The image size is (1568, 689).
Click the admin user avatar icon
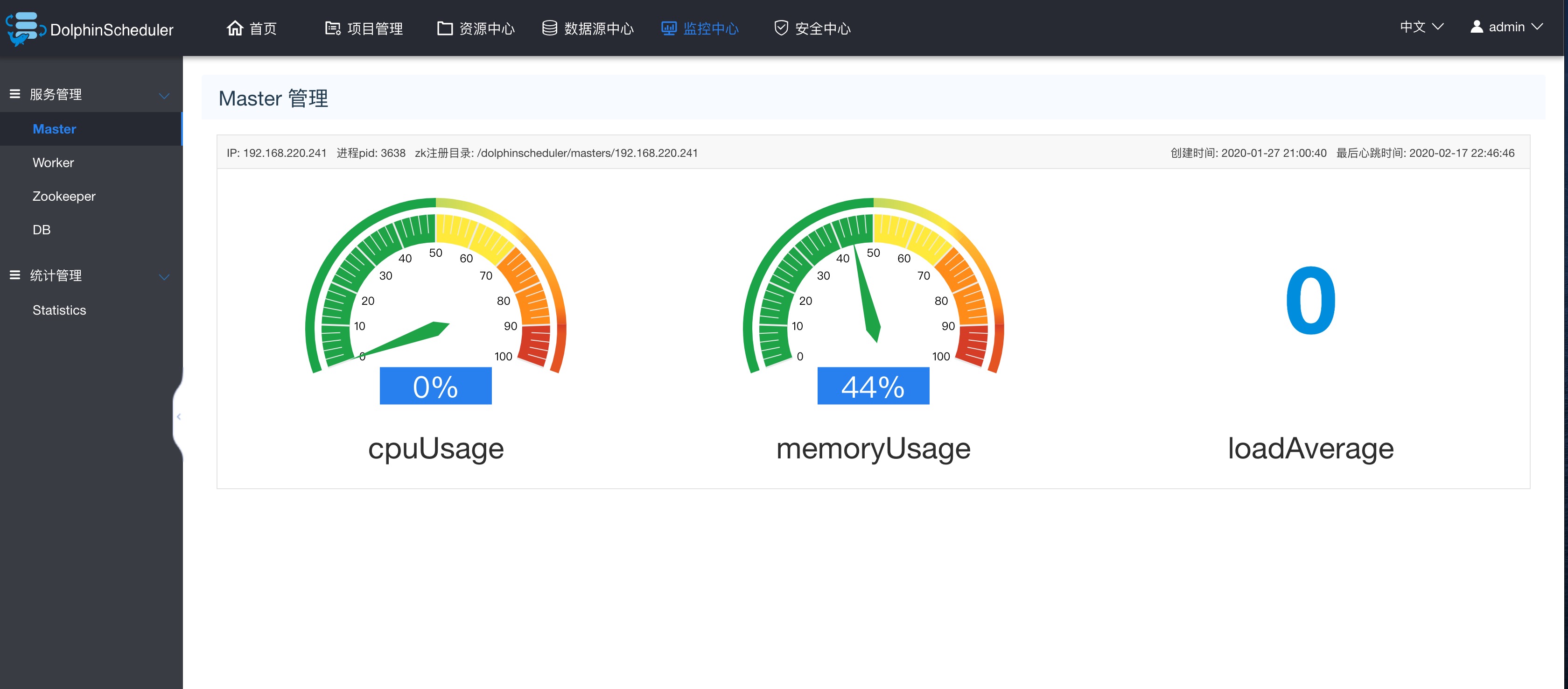point(1477,27)
